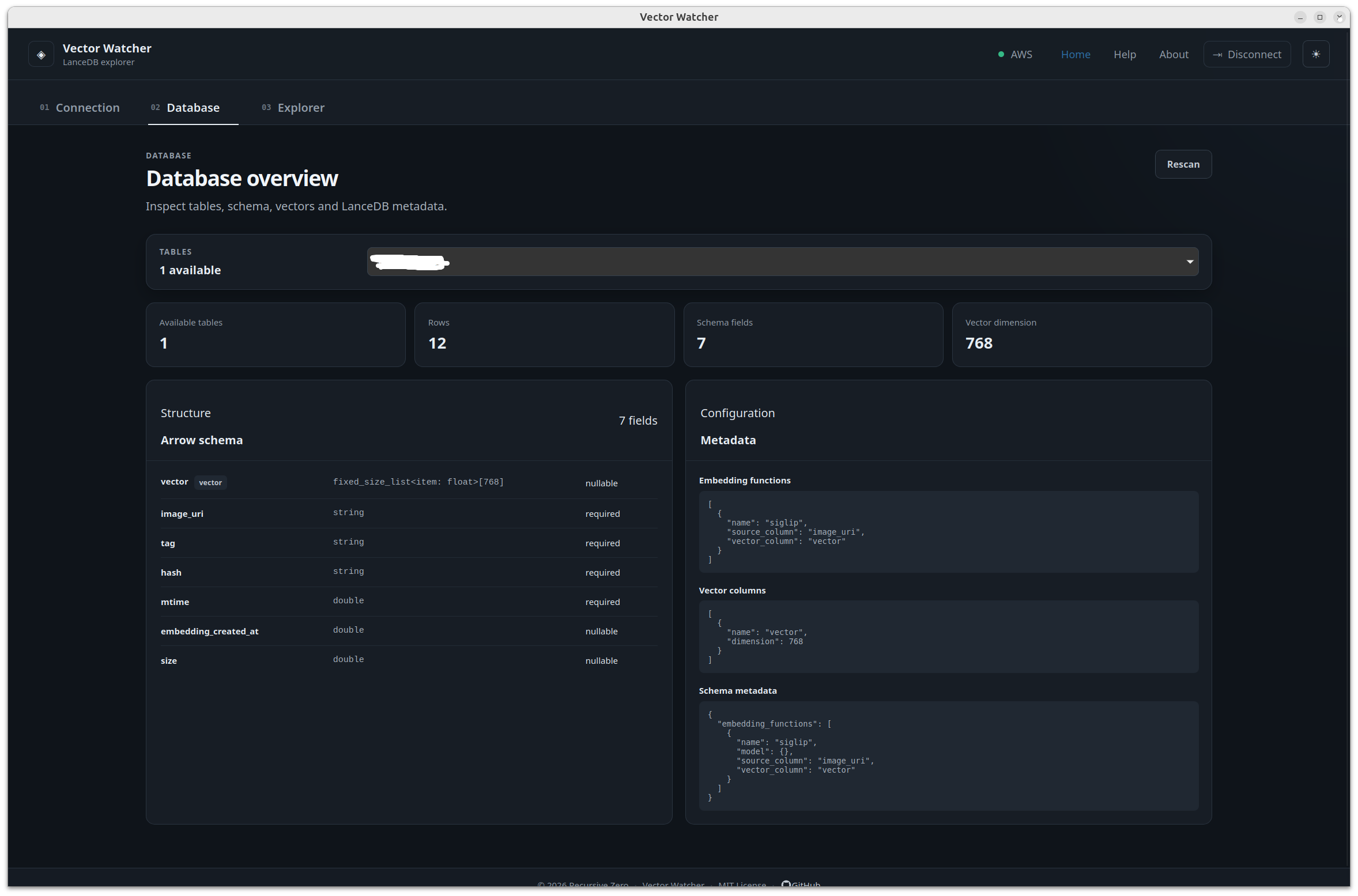1358x896 pixels.
Task: Open the Help nav link
Action: pos(1125,54)
